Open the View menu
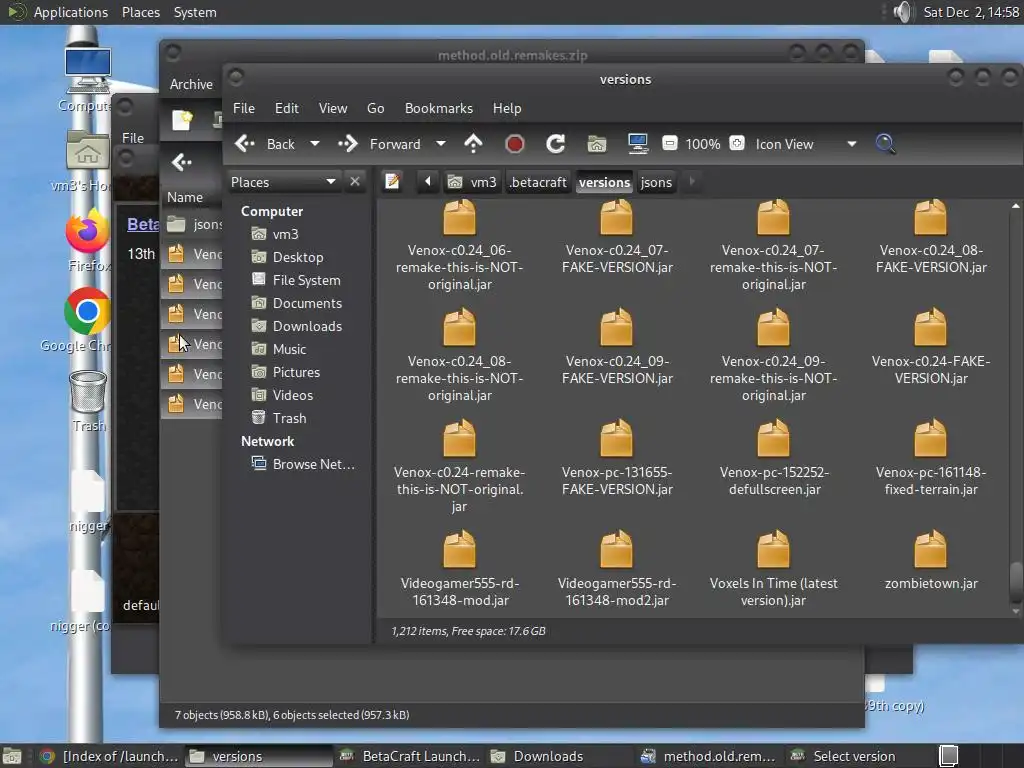 333,108
